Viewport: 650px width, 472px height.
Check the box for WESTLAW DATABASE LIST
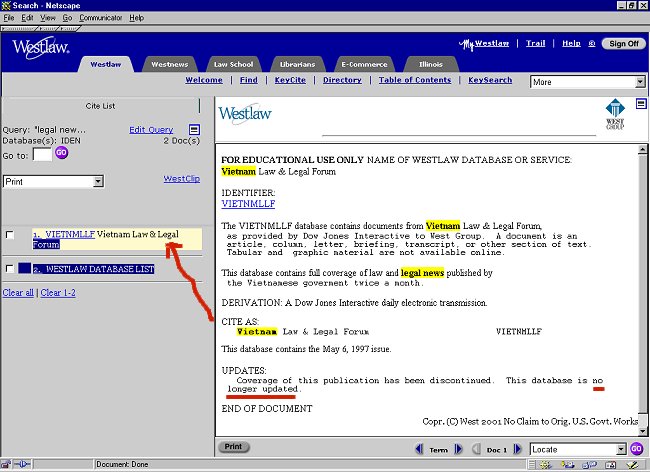[10, 269]
